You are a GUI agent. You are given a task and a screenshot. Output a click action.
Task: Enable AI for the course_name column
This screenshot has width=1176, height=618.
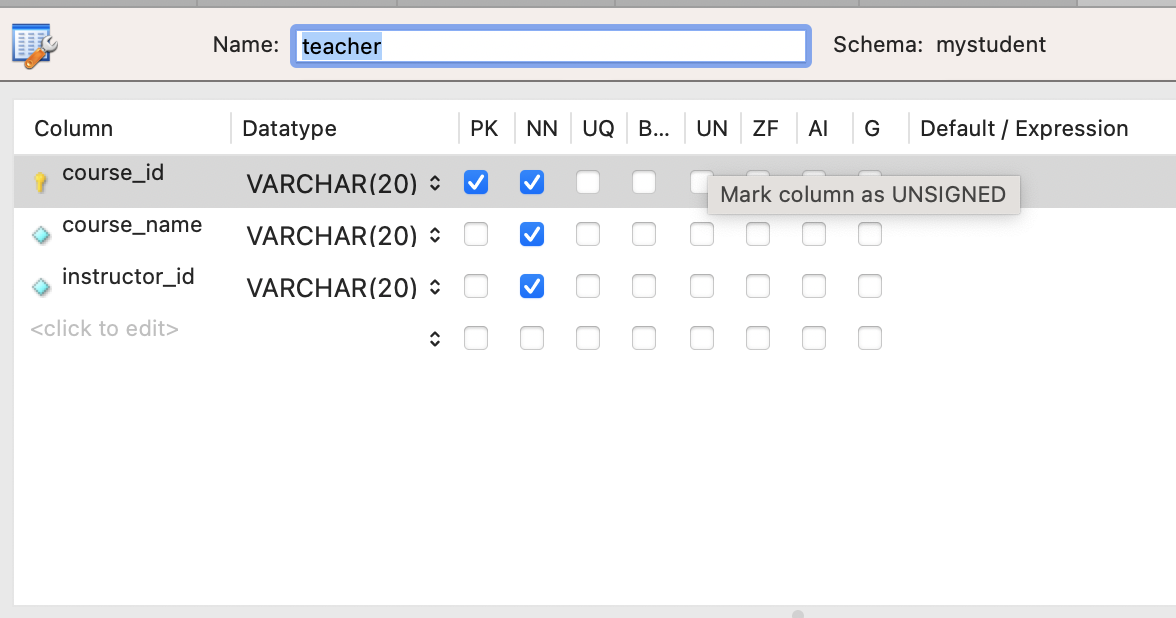pos(813,234)
